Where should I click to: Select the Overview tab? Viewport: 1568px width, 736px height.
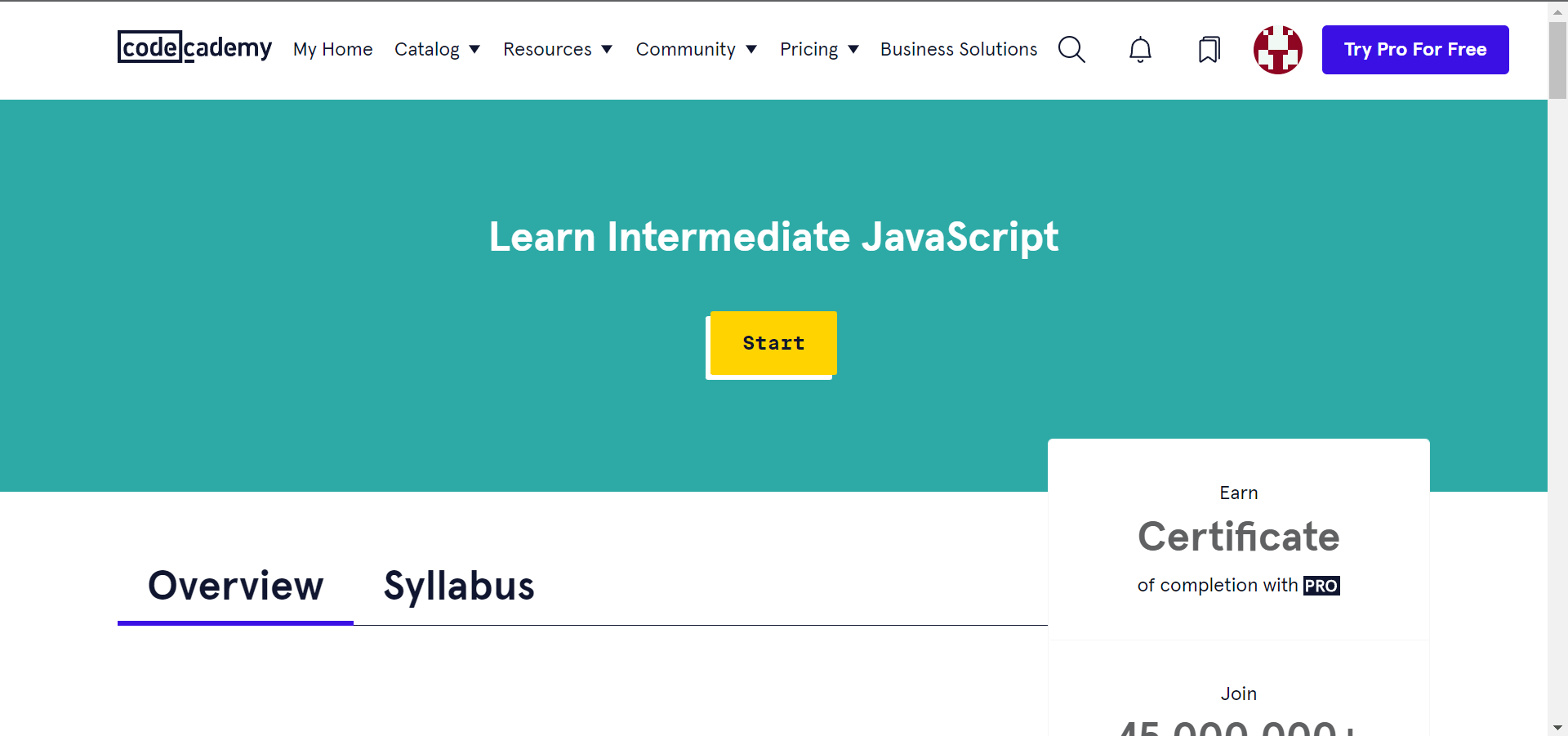pos(235,587)
